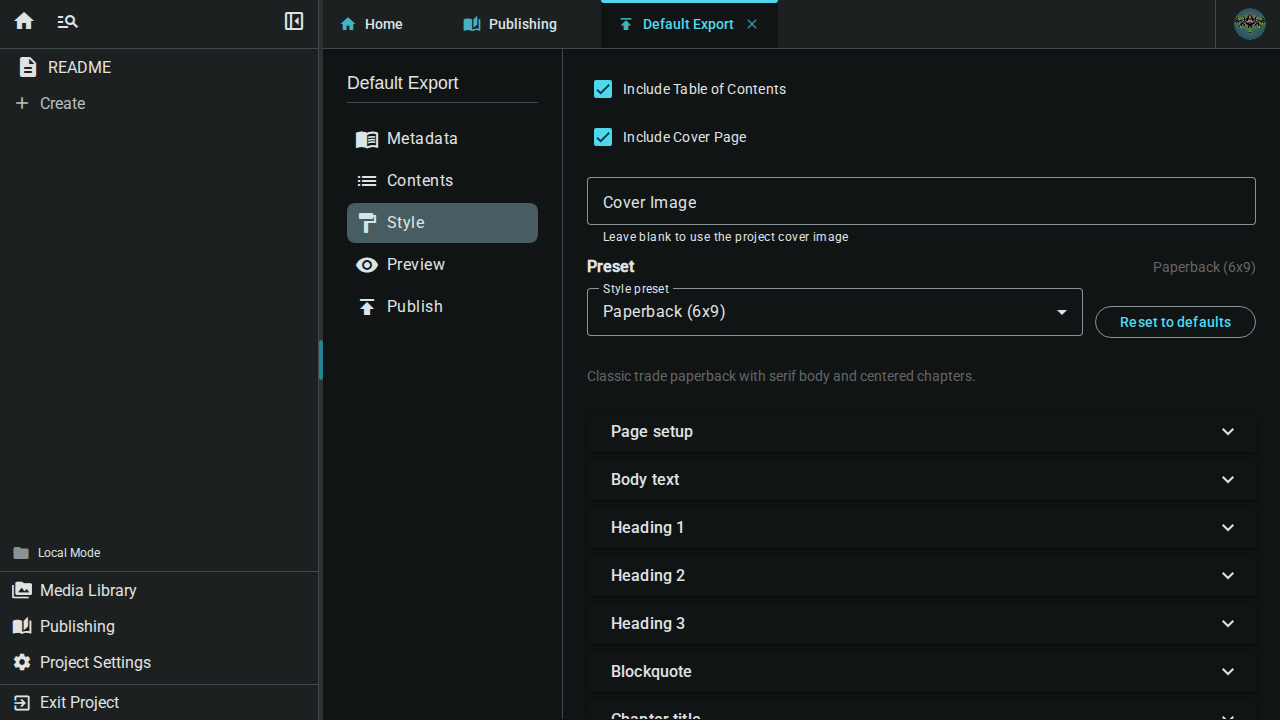Click the Cover Image input field
This screenshot has height=720, width=1280.
pyautogui.click(x=921, y=201)
